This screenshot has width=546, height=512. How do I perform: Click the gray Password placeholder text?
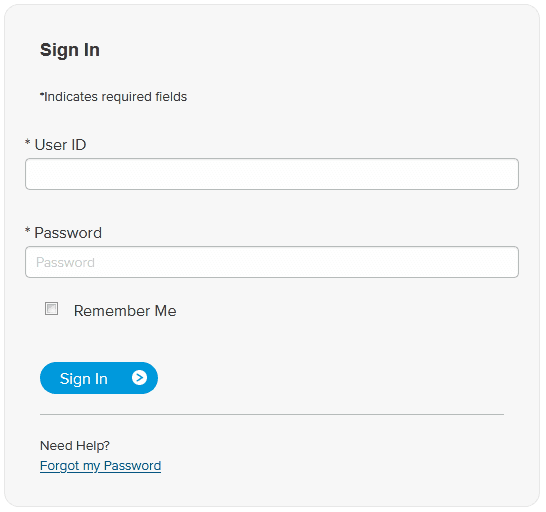(x=65, y=262)
